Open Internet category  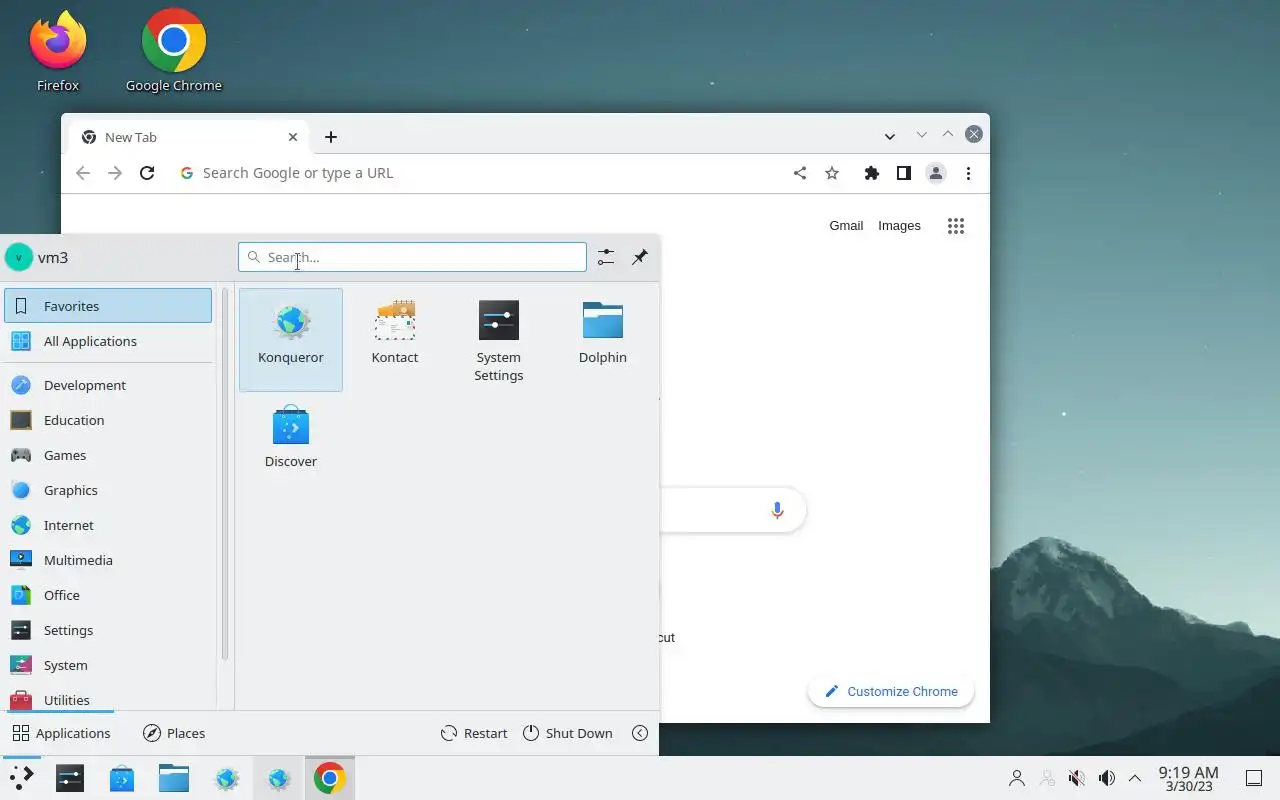108,525
